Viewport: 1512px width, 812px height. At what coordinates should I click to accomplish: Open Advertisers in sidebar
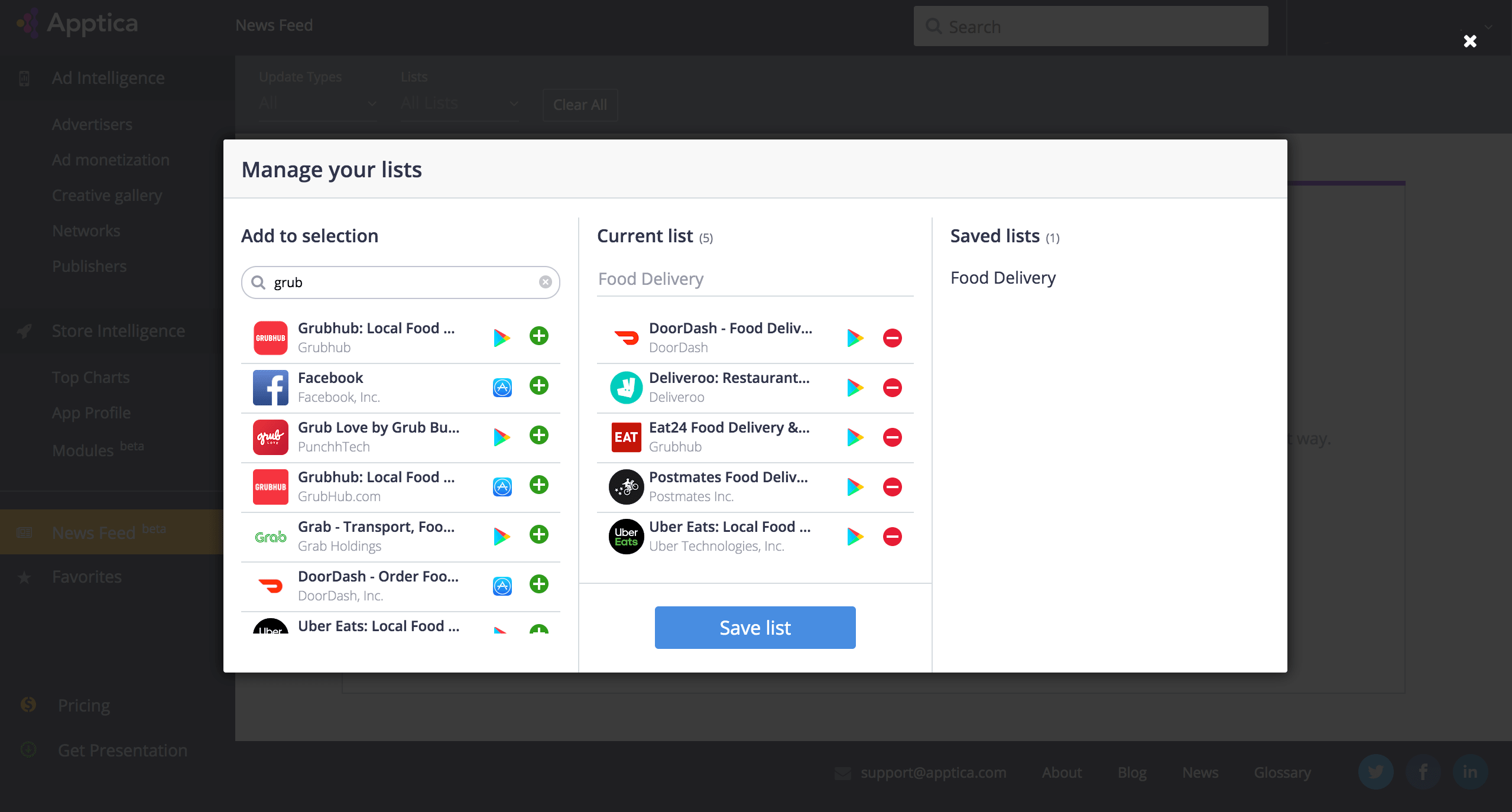tap(92, 125)
